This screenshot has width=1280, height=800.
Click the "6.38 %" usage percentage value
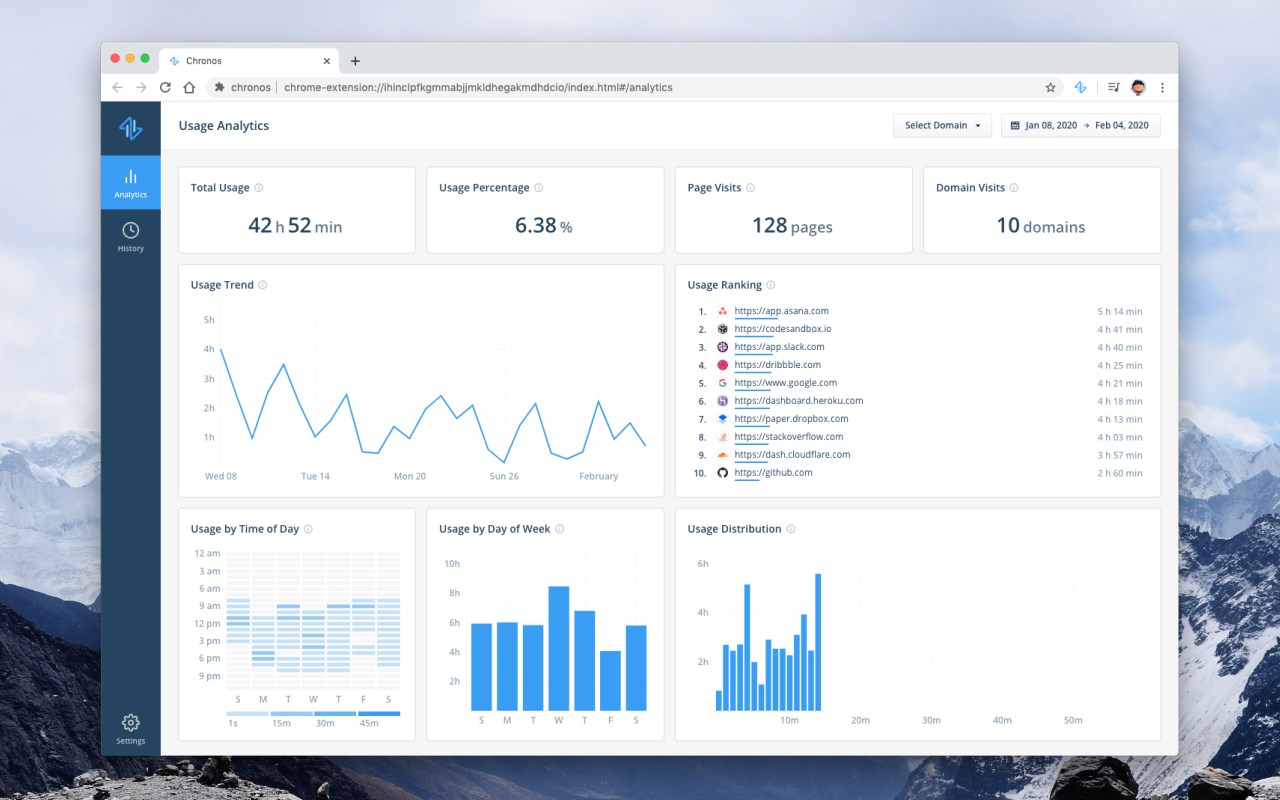click(544, 226)
